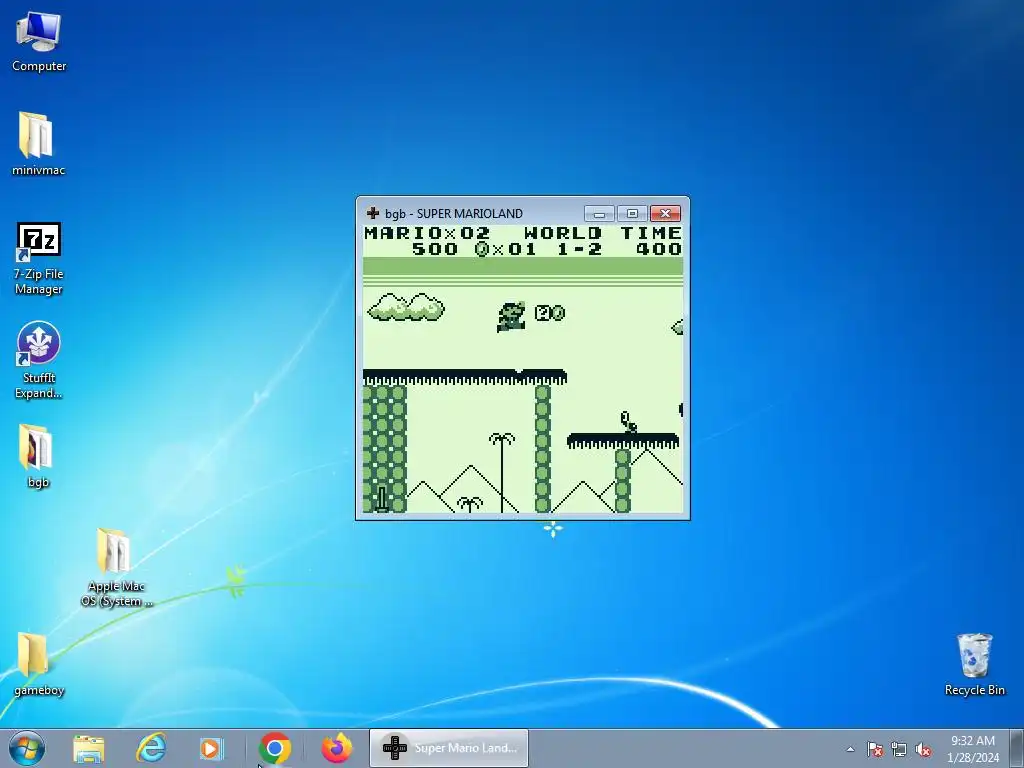Launch Firefox from the taskbar

click(x=336, y=748)
